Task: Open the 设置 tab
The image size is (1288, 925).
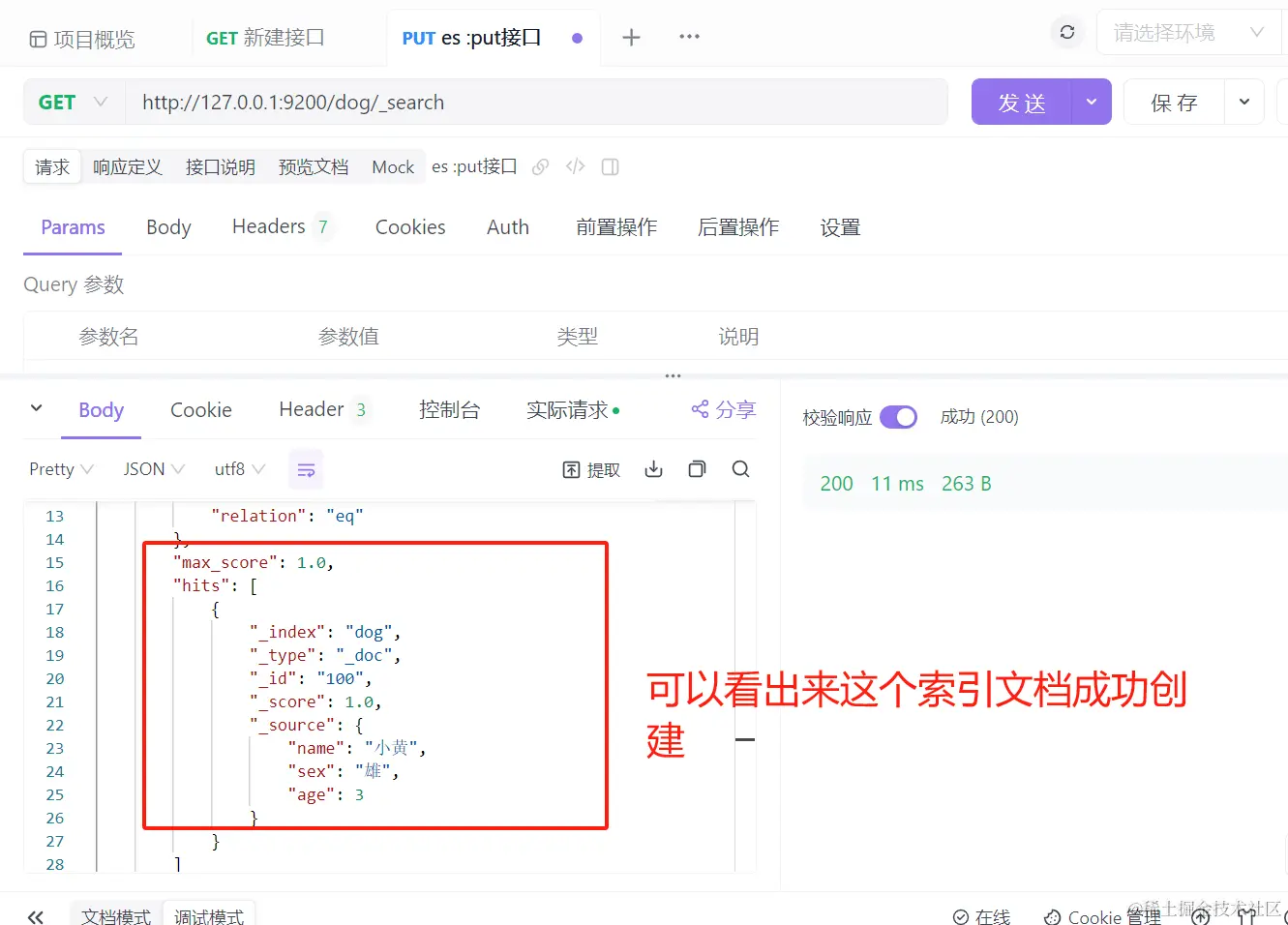Action: pyautogui.click(x=840, y=227)
